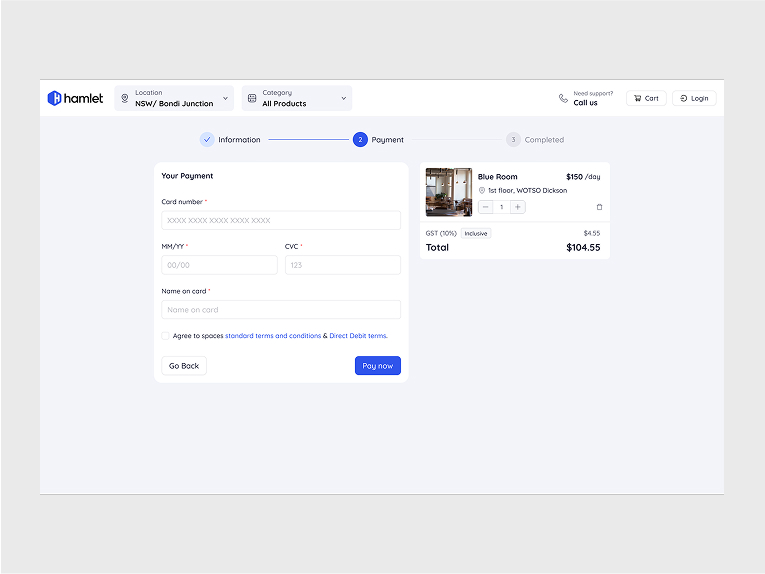This screenshot has width=765, height=574.
Task: Click the location pin icon in header
Action: click(x=125, y=98)
